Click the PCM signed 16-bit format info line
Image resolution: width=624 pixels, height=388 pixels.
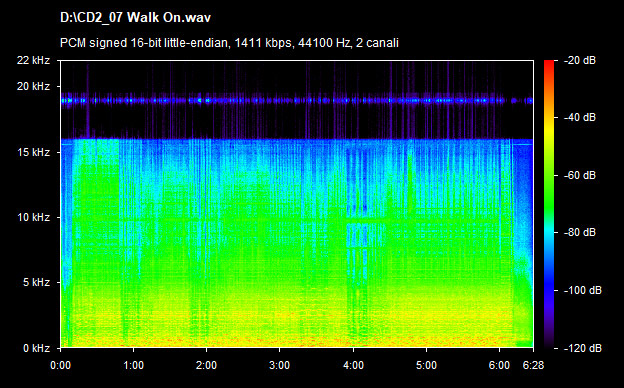tap(229, 43)
